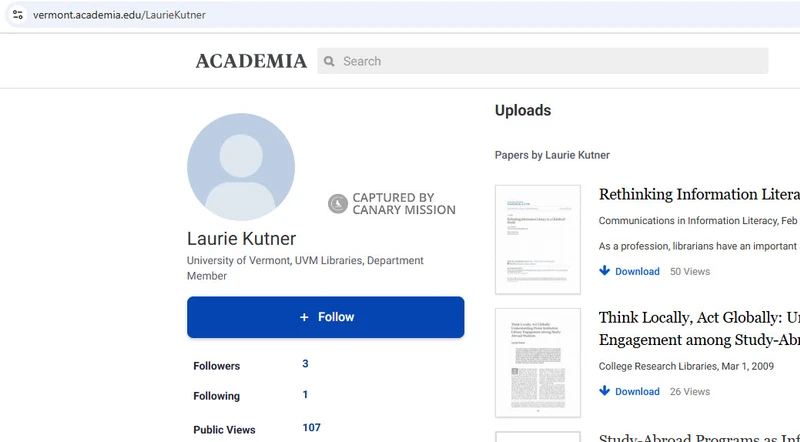This screenshot has height=442, width=800.
Task: Open Laurie Kutner's profile avatar
Action: pyautogui.click(x=241, y=167)
